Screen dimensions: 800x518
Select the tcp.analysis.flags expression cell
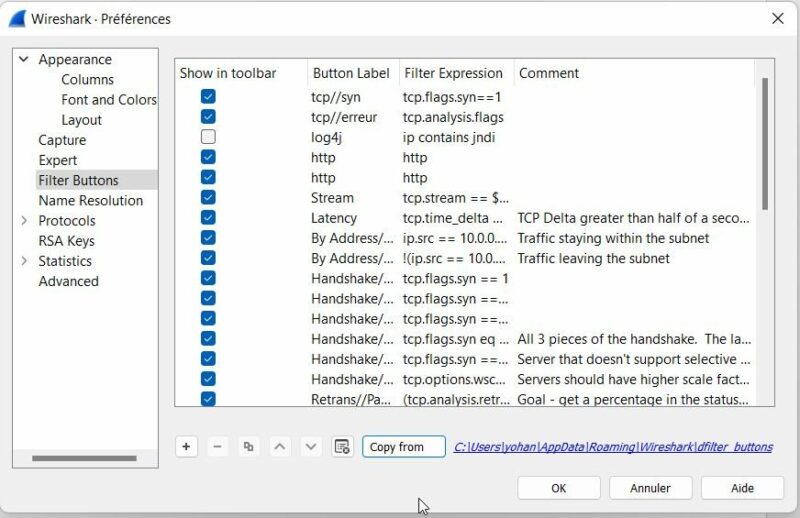pos(453,117)
